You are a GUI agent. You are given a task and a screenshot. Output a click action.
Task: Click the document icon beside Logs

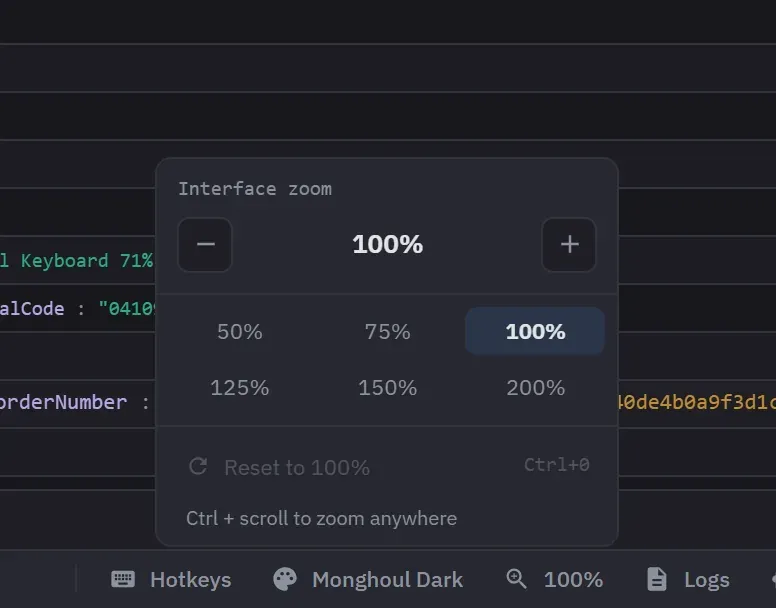tap(657, 579)
